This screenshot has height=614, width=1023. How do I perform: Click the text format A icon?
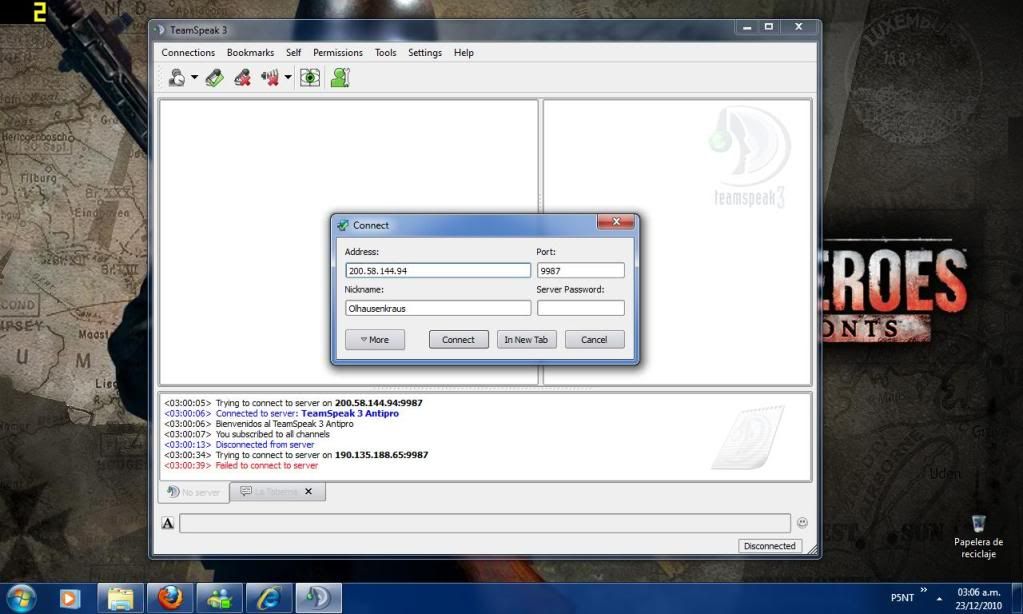[x=168, y=523]
